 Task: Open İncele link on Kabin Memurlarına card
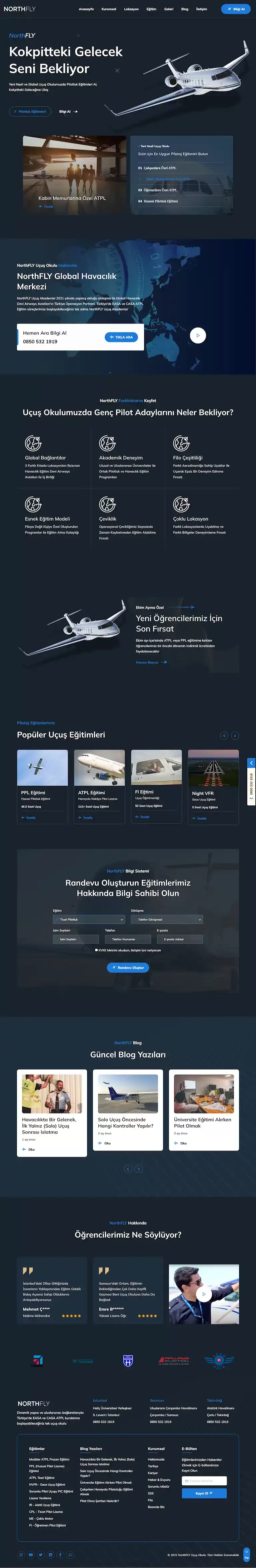click(x=46, y=206)
